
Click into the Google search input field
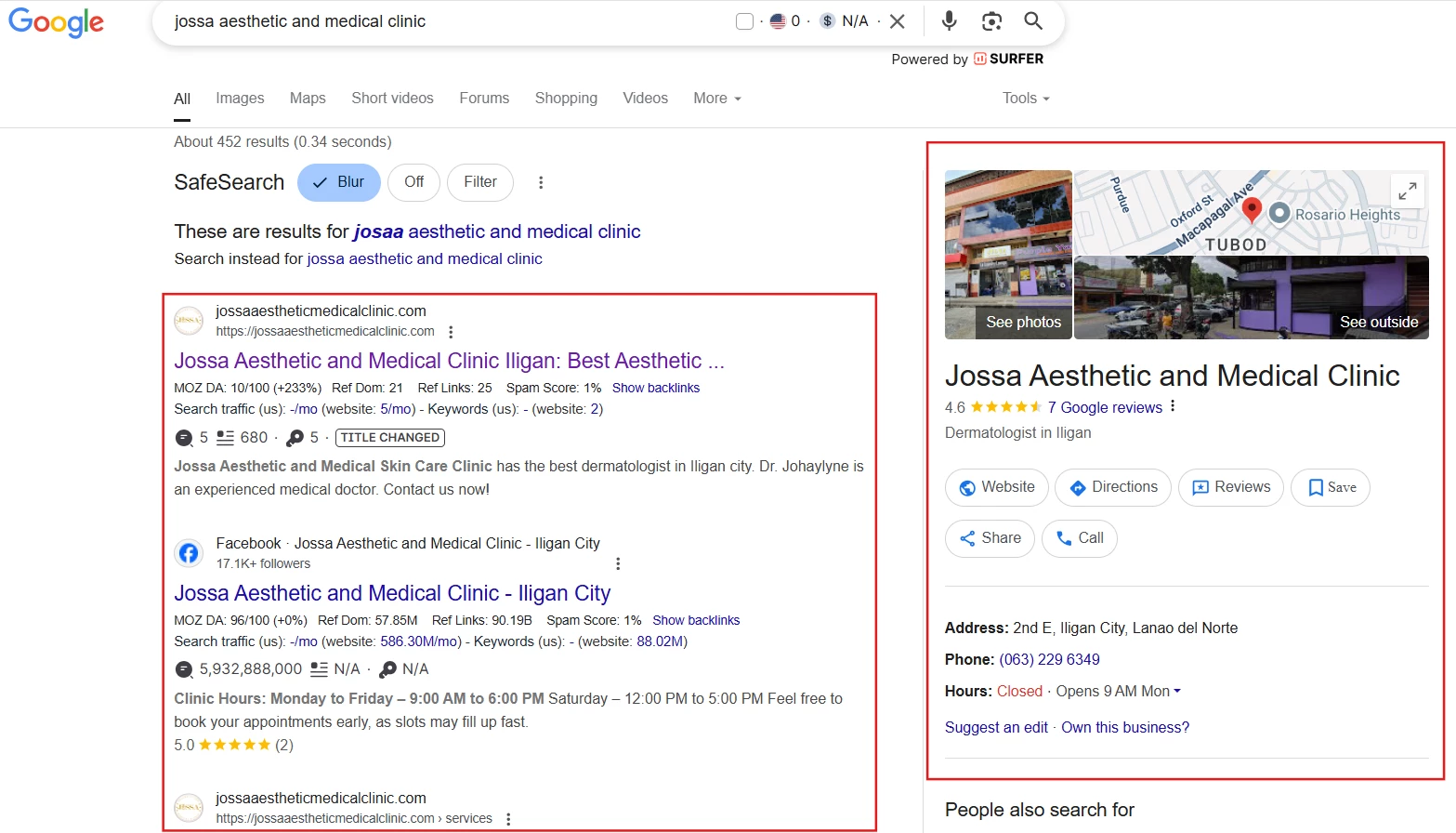pos(446,21)
